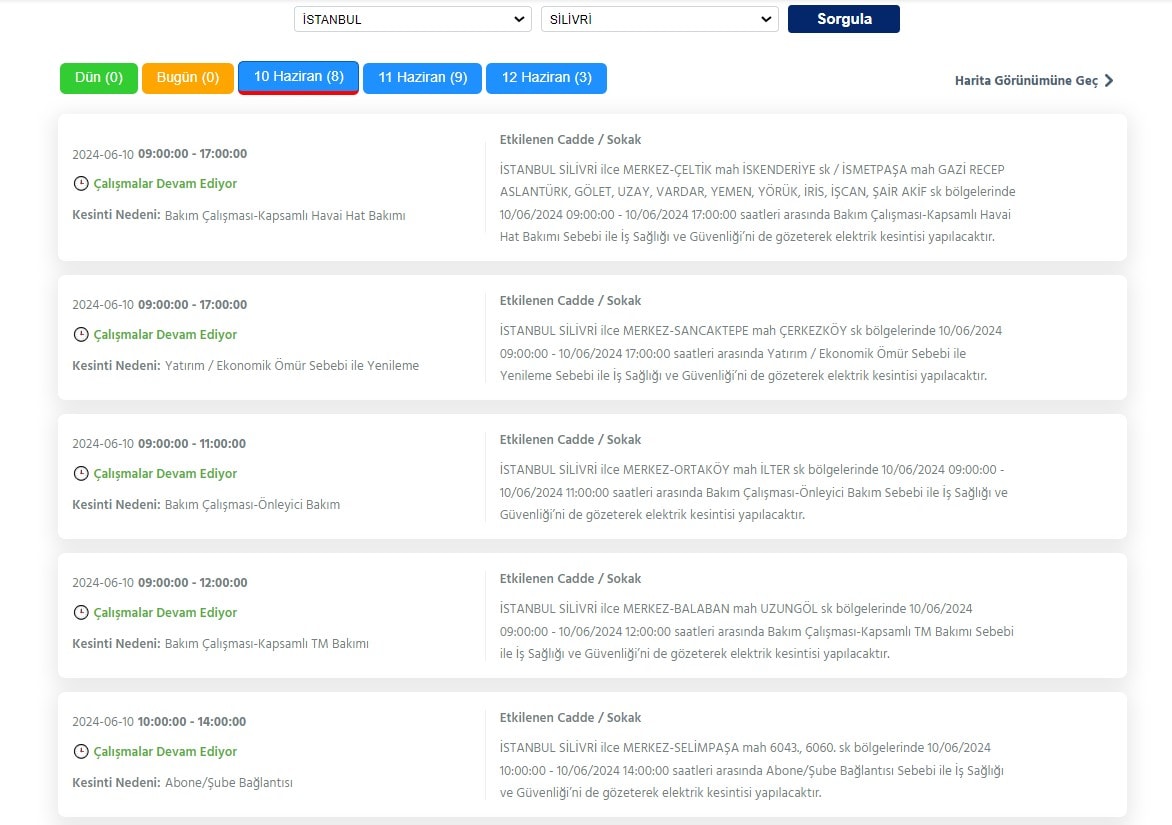Click the MERKEZ-SELİMPAŞA mah 6043 description
The image size is (1172, 825).
pos(751,770)
